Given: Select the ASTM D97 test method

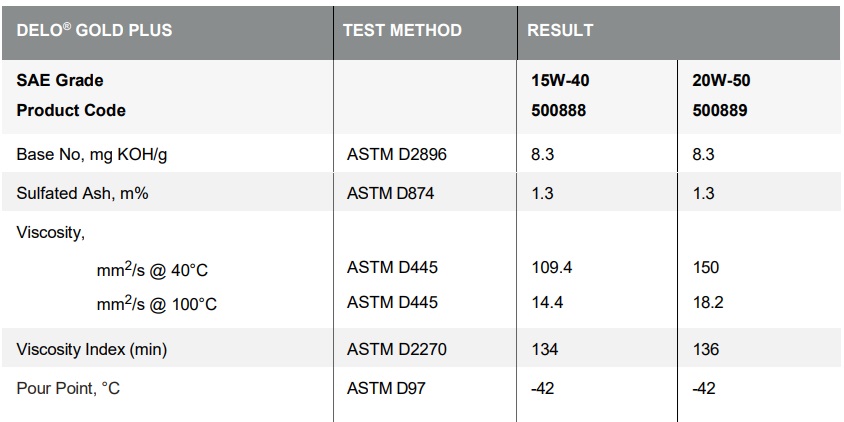Looking at the screenshot, I should point(385,388).
